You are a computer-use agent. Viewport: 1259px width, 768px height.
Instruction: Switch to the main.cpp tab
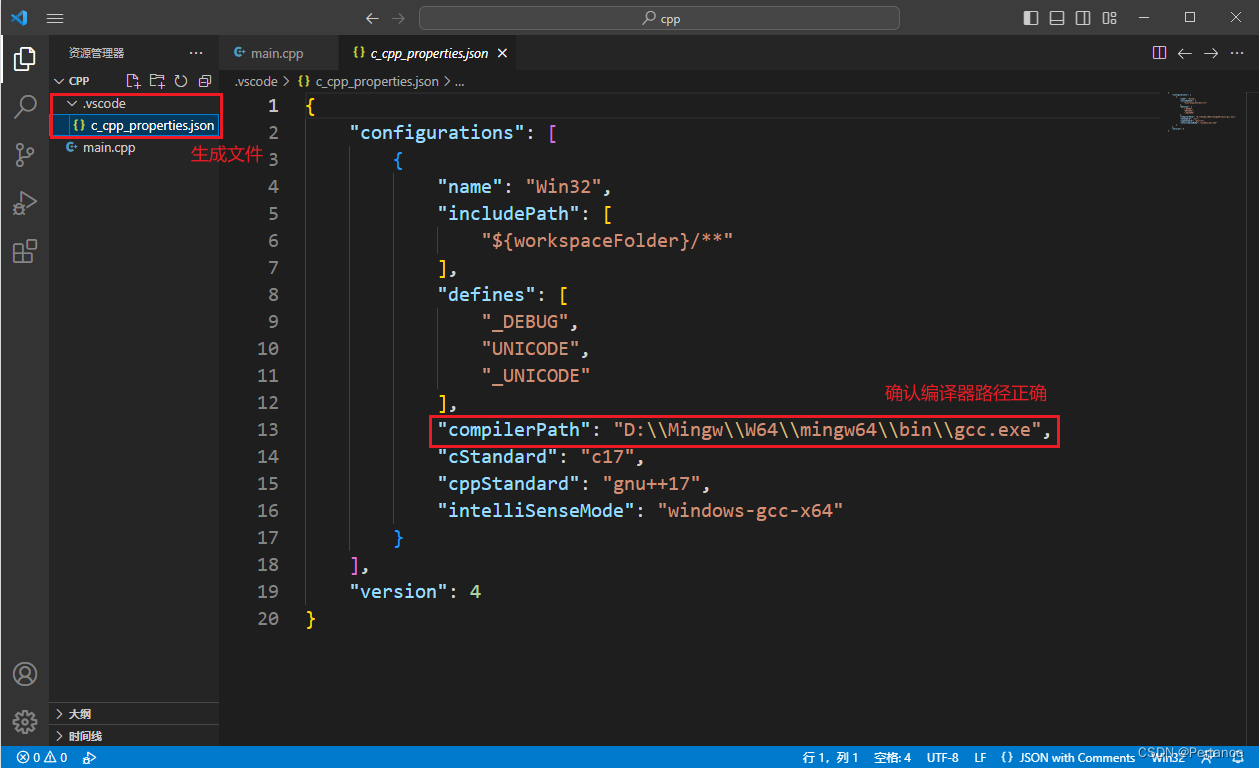(278, 53)
